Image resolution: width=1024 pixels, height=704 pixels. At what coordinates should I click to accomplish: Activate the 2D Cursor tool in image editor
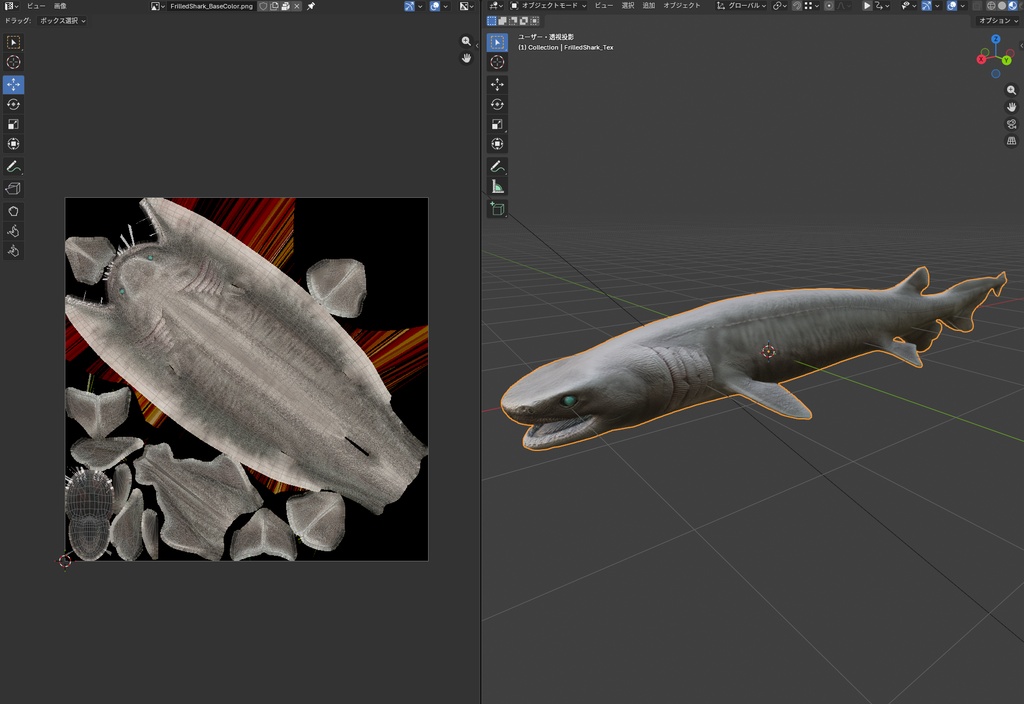(x=13, y=62)
